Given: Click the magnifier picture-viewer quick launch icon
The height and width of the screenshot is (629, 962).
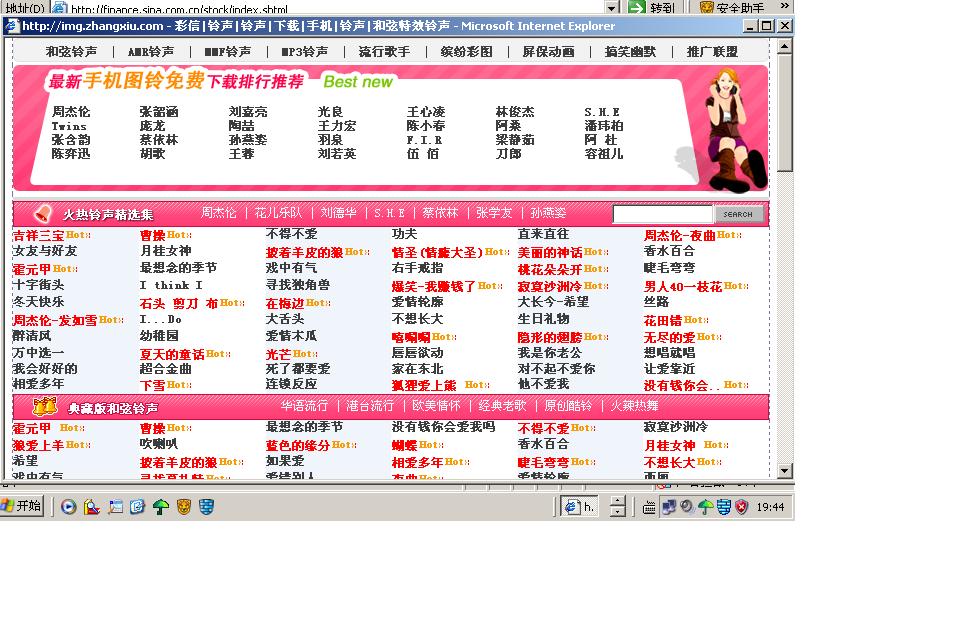Looking at the screenshot, I should coord(91,507).
